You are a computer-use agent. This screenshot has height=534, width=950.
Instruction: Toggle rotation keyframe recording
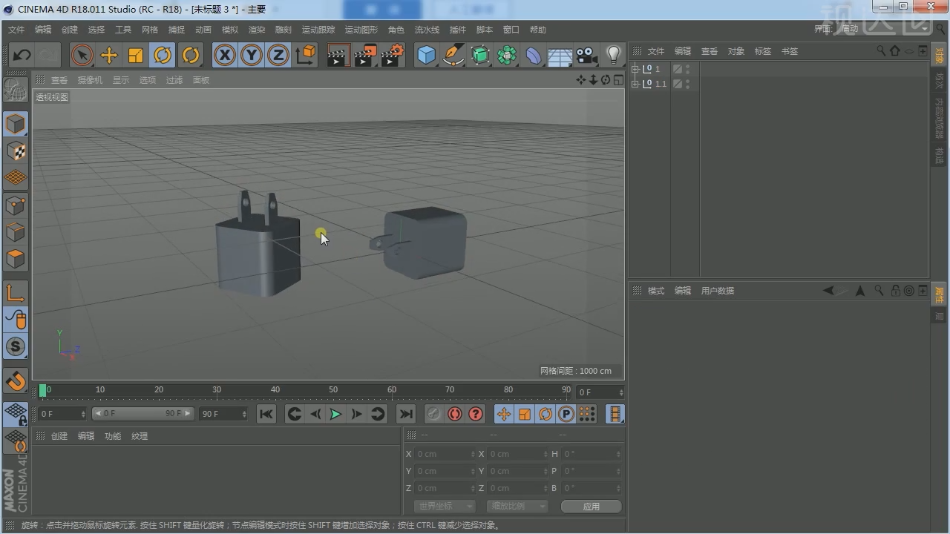pos(545,414)
